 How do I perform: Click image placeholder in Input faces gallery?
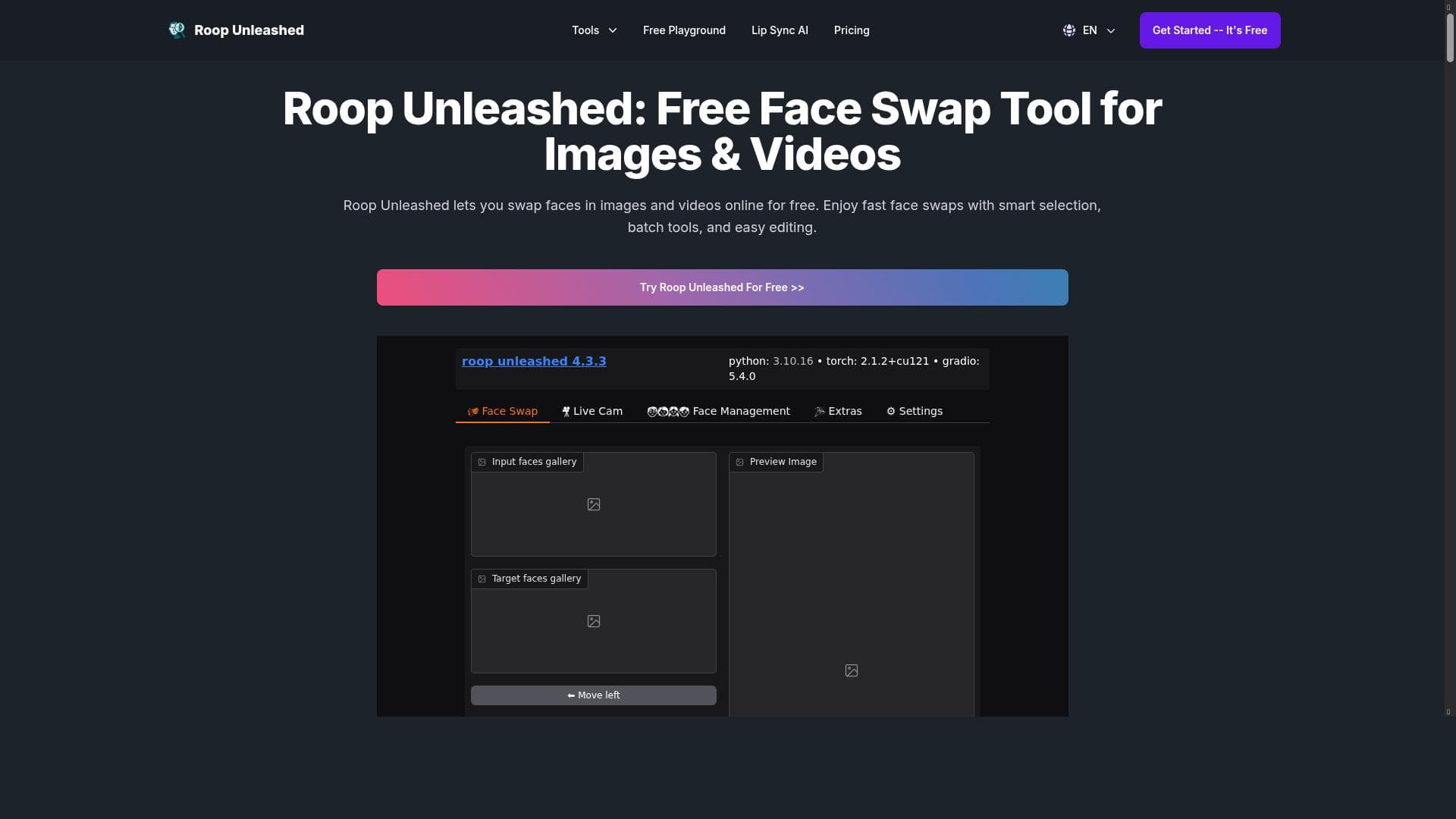(594, 505)
